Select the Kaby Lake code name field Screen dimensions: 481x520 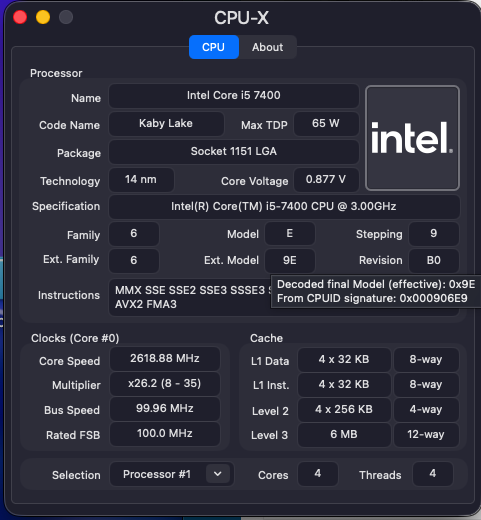(166, 124)
